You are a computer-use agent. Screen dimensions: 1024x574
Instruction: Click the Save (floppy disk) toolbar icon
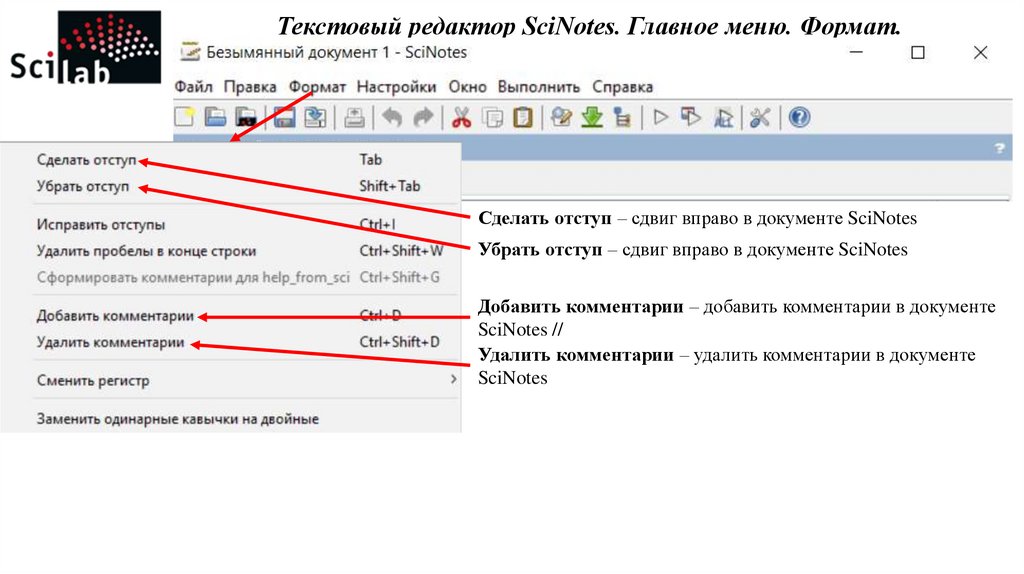284,118
